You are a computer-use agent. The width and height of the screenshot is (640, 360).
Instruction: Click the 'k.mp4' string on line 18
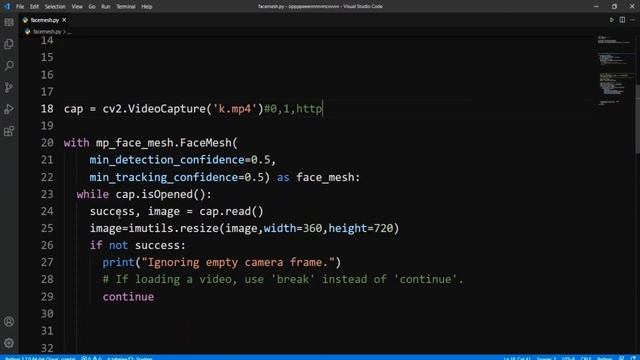[235, 109]
